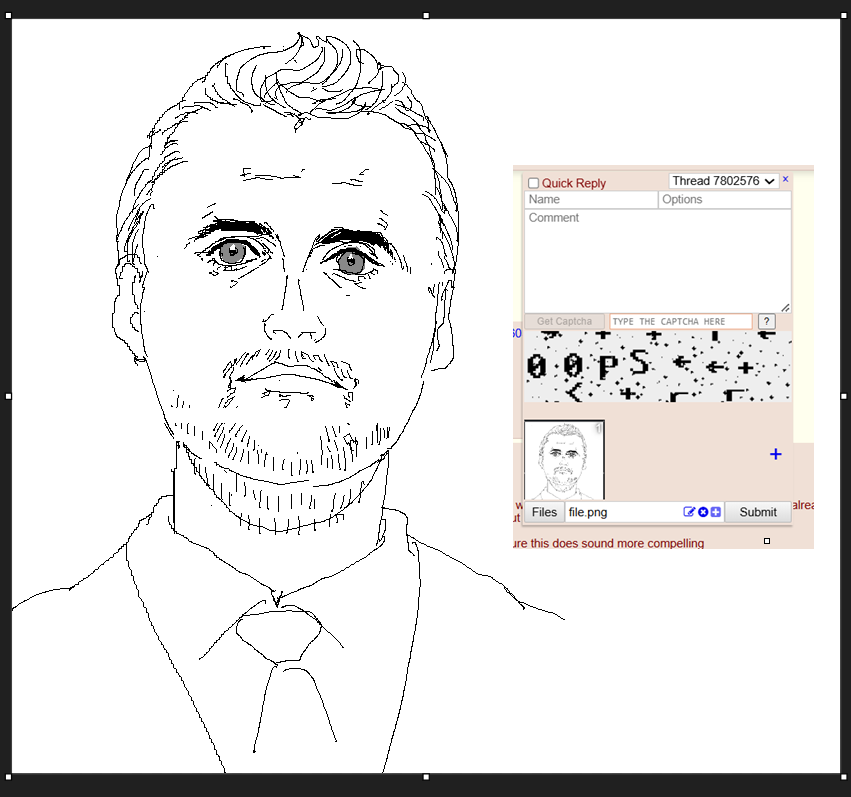Focus the 'Type the captcha here' field

[x=681, y=321]
